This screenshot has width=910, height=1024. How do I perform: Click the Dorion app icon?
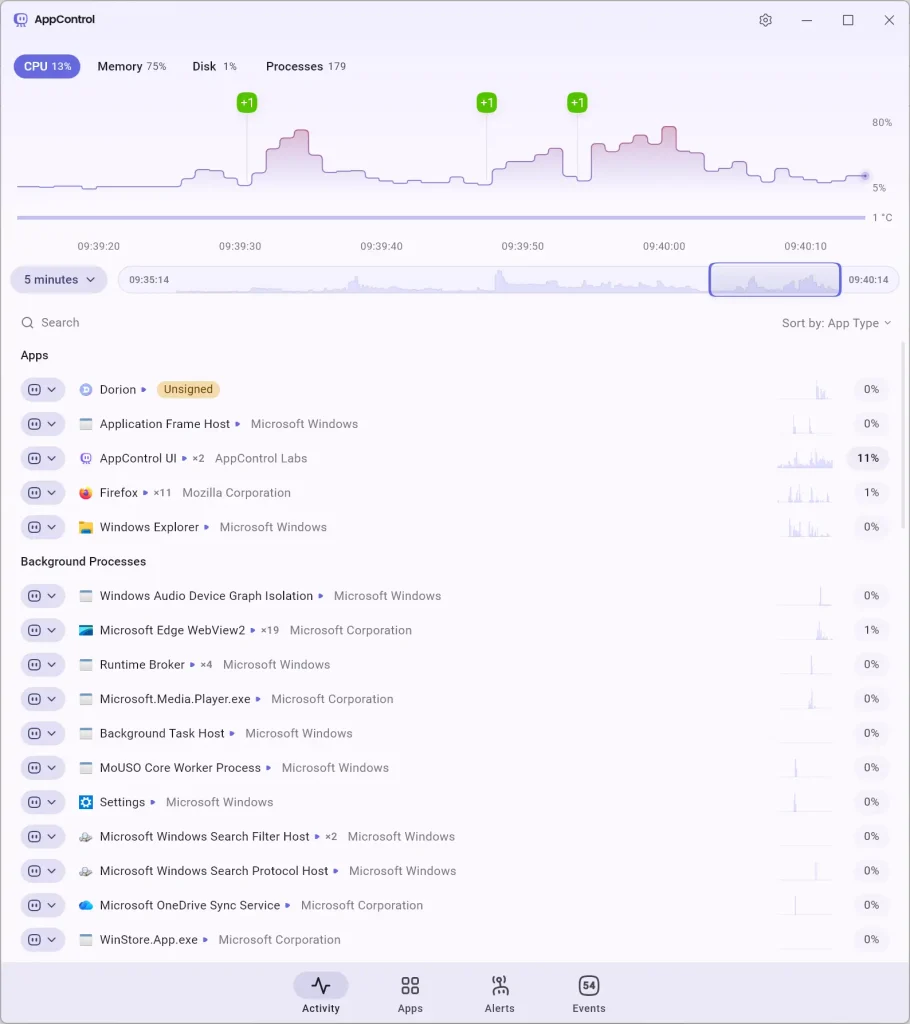tap(86, 390)
